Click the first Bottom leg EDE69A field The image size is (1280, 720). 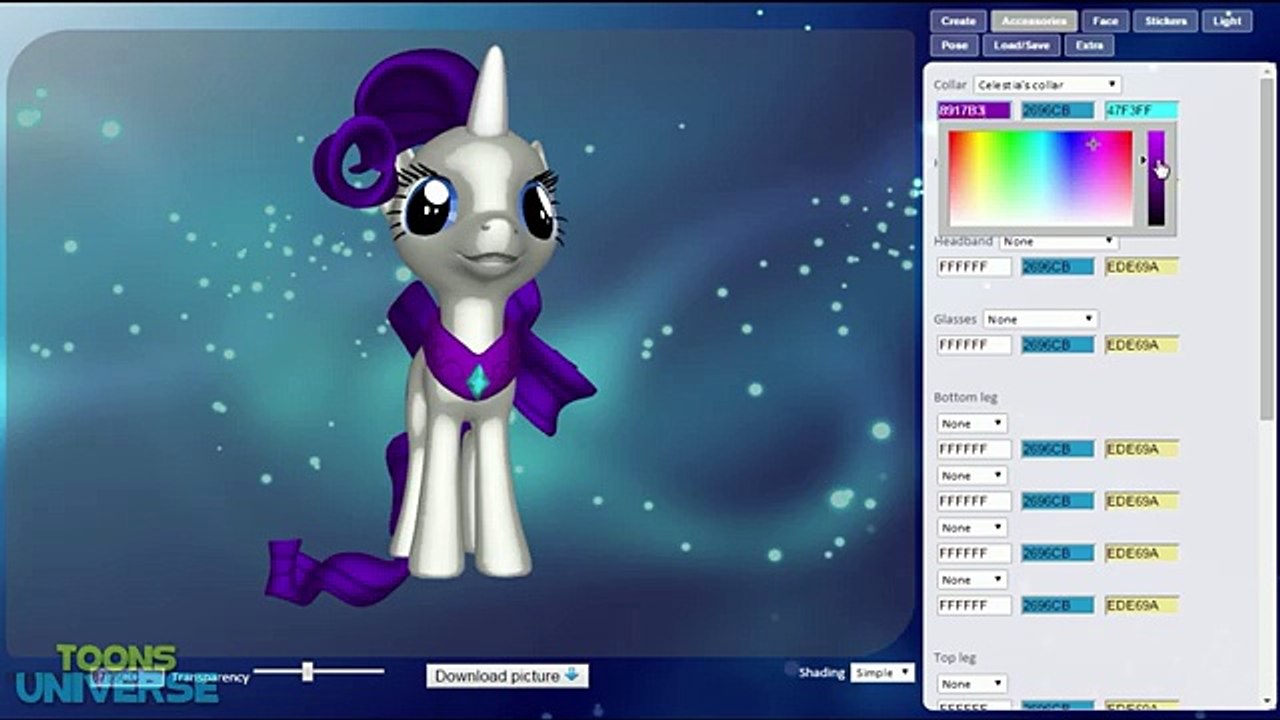tap(1142, 450)
